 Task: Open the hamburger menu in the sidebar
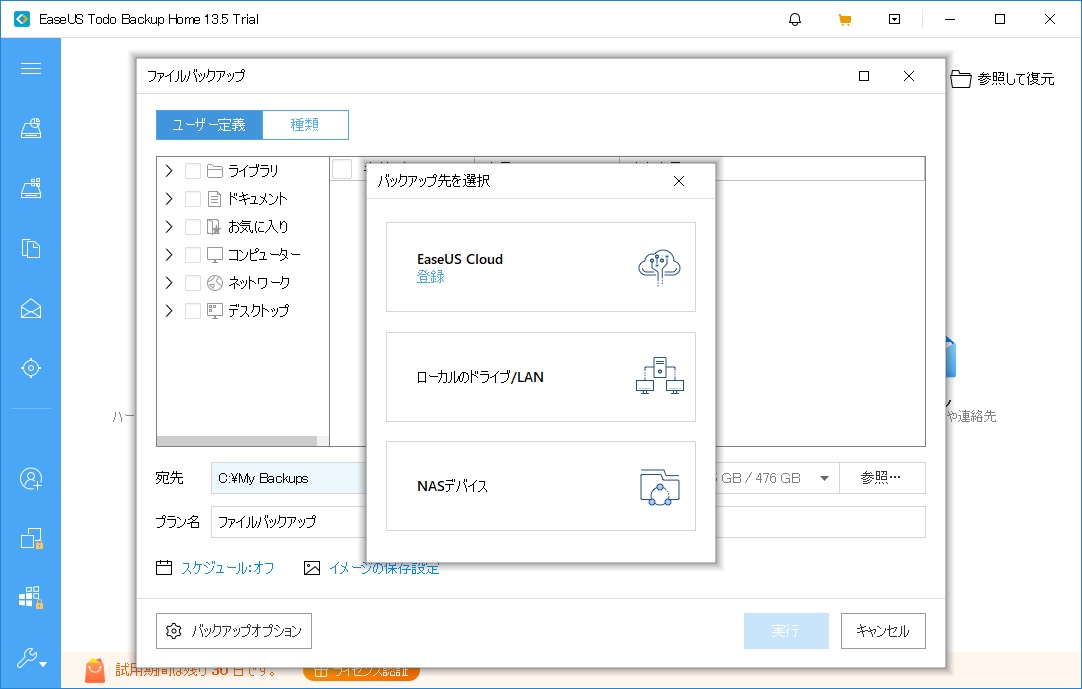[x=30, y=68]
